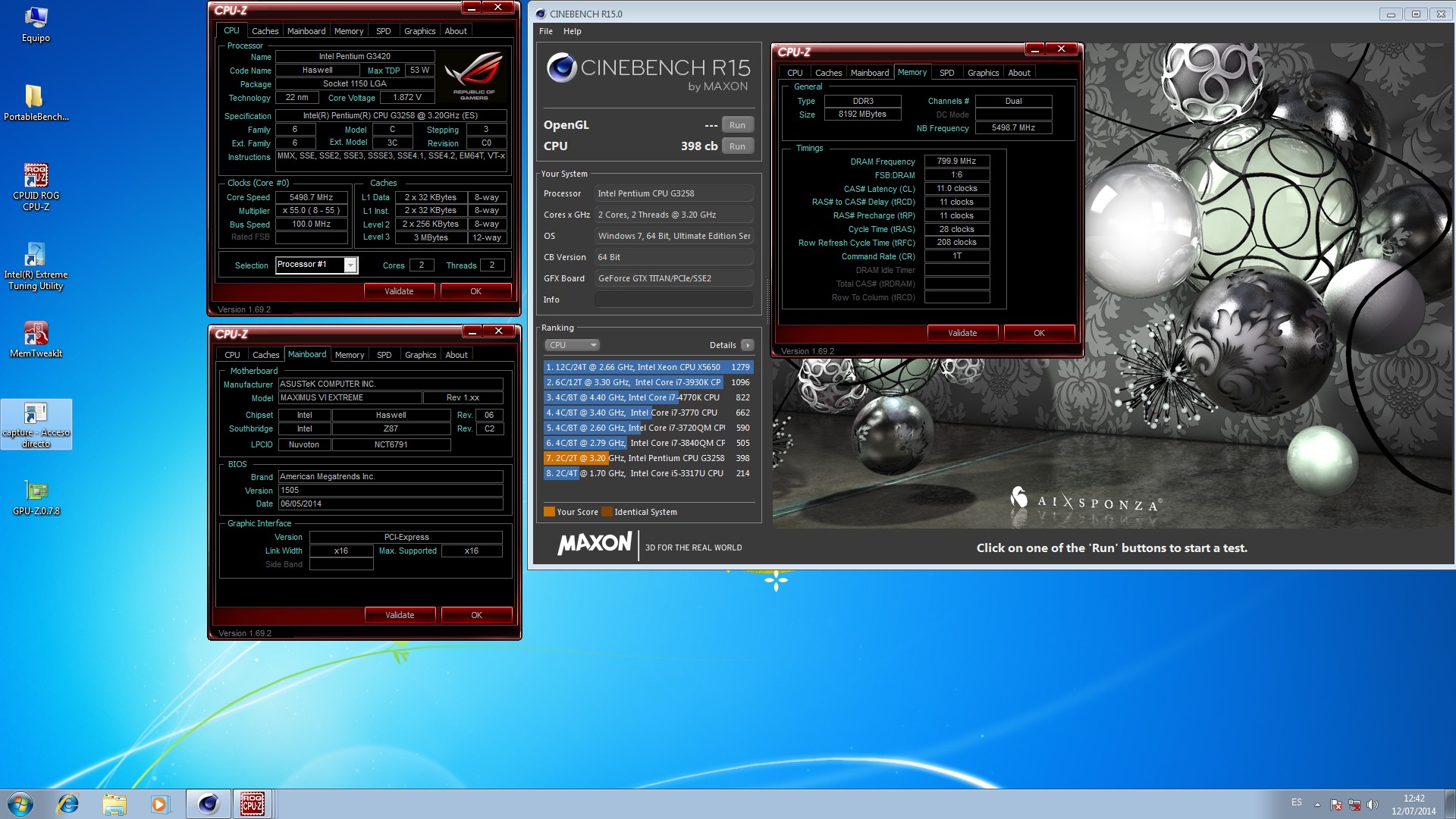Open Mainboard tab in top-left CPU-Z window
1456x819 pixels.
tap(306, 31)
